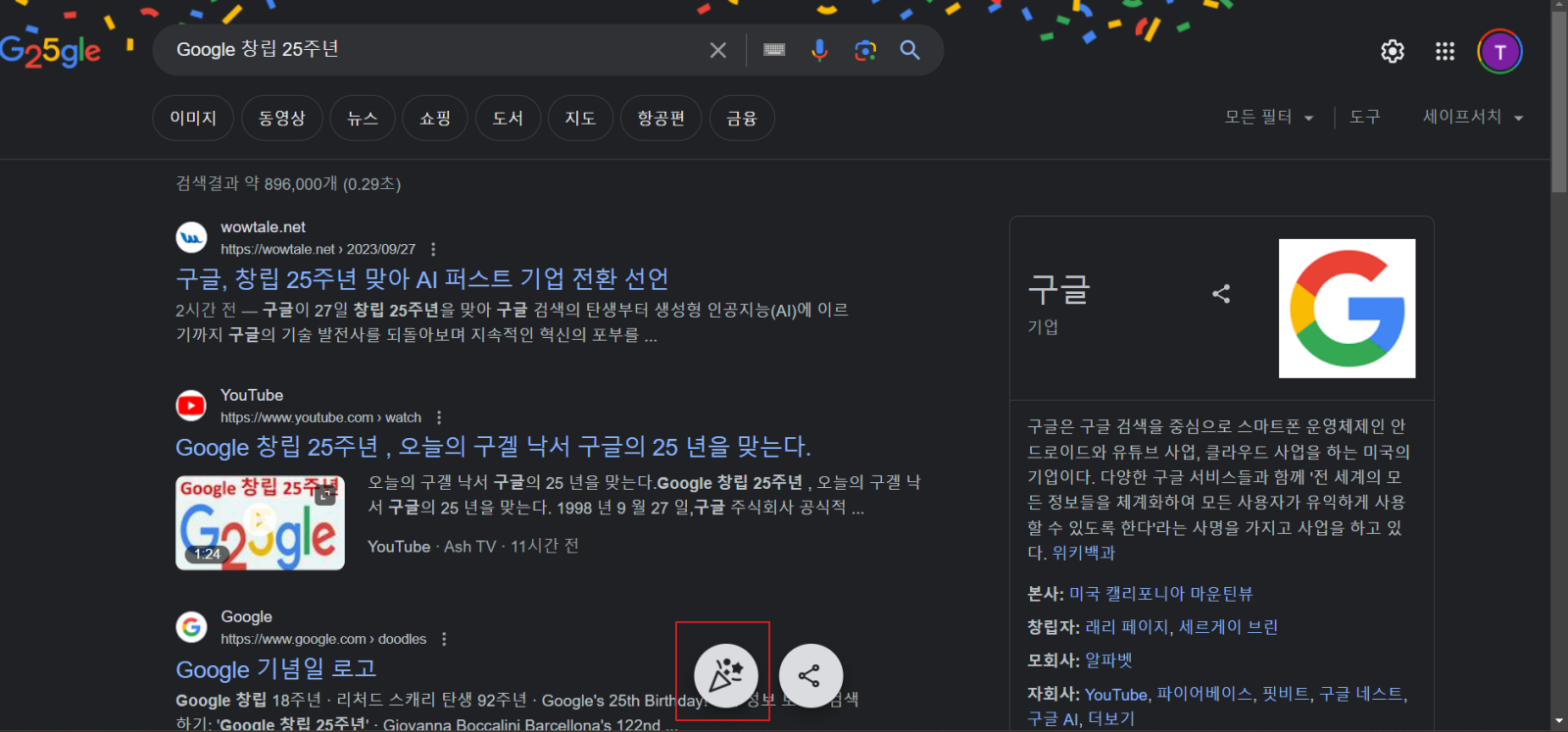Clear the search box text
Screen dimensions: 1568x732
coord(717,50)
